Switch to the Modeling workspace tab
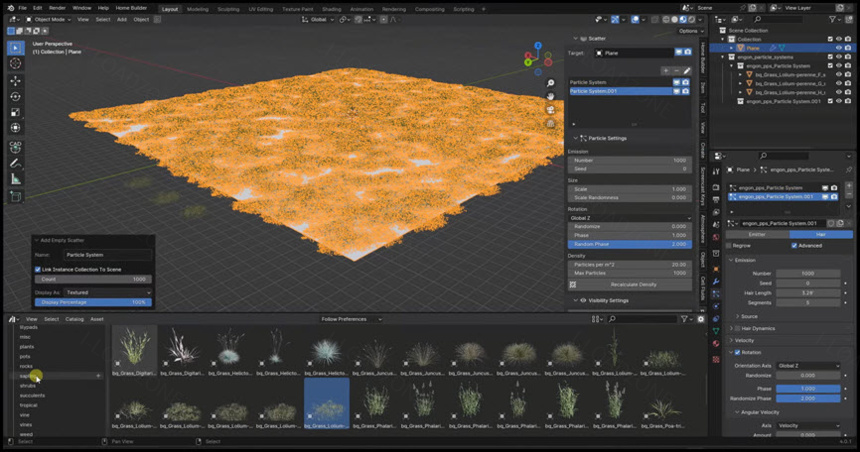Viewport: 860px width, 452px height. coord(197,9)
